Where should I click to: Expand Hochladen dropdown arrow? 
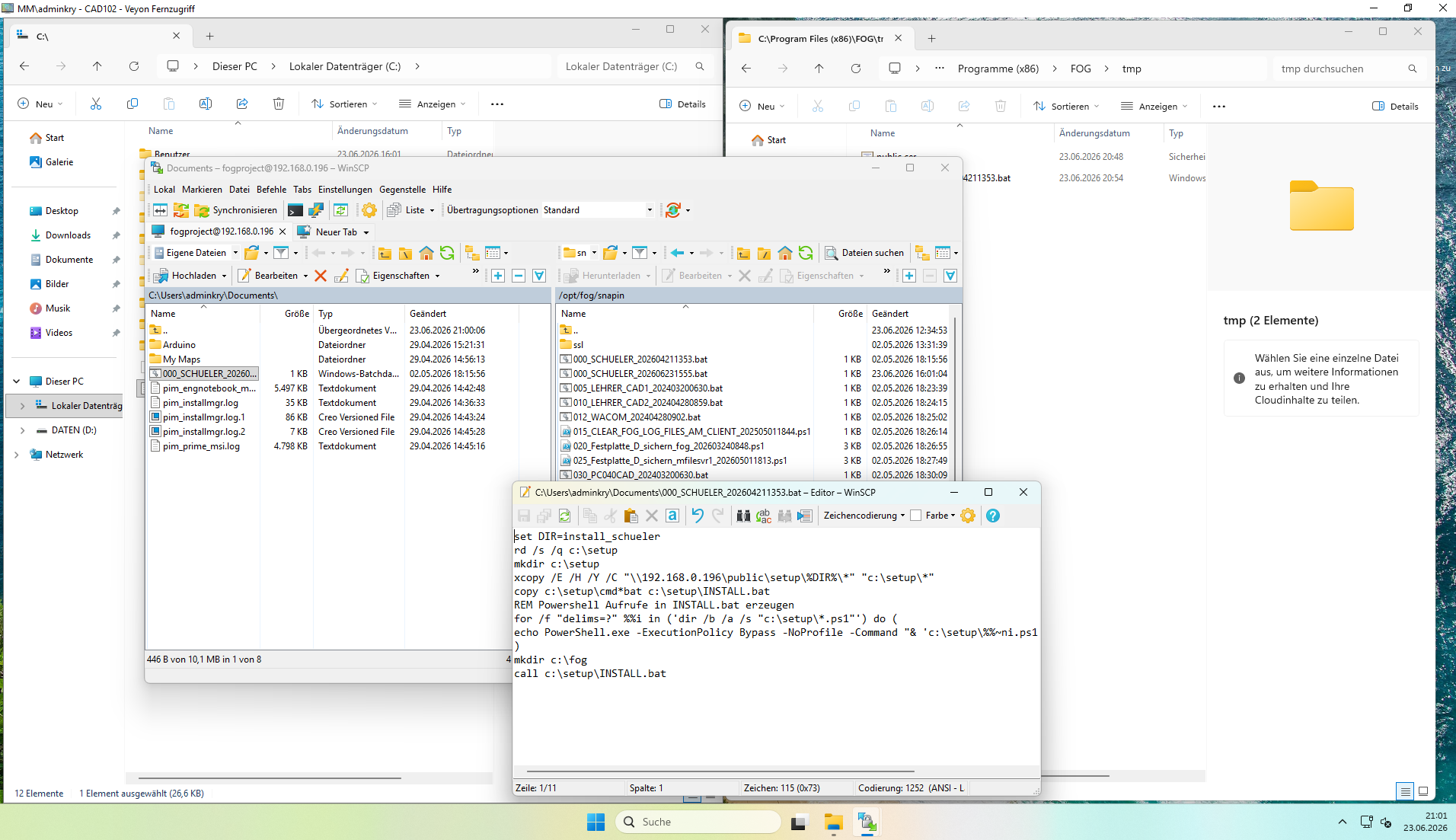pyautogui.click(x=224, y=276)
